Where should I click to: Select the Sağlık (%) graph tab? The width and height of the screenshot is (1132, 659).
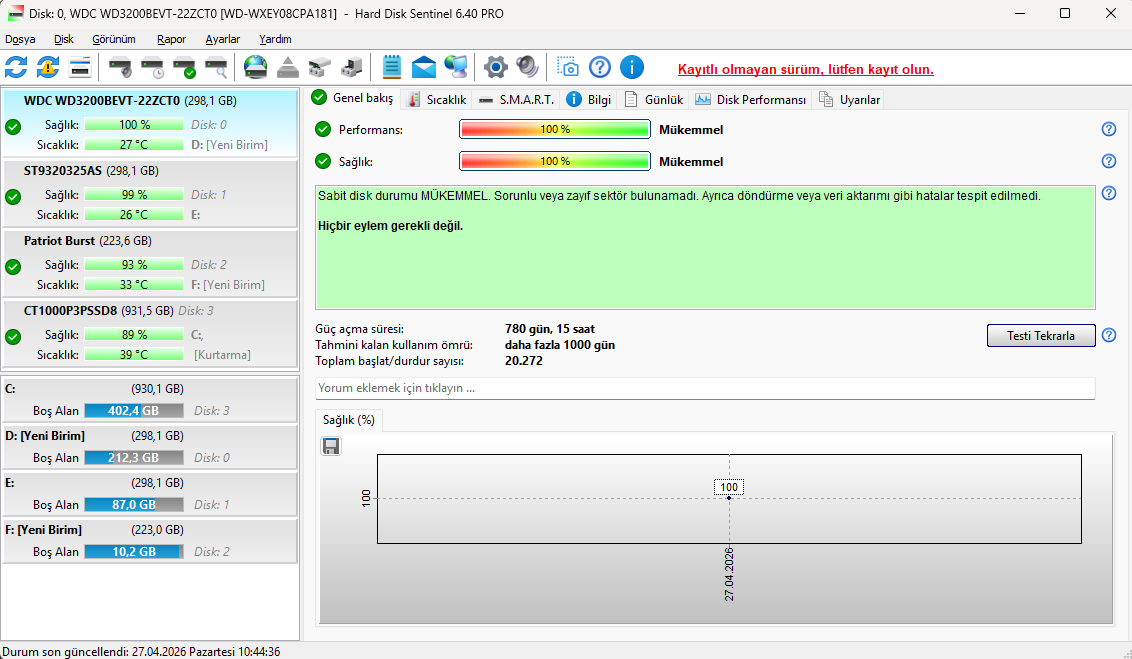click(x=349, y=419)
